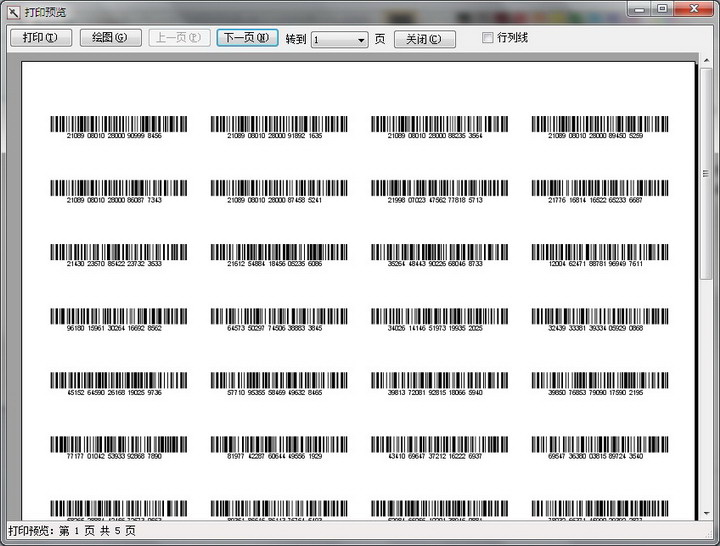Select barcode starting 43410 69647
The width and height of the screenshot is (720, 546).
(439, 448)
